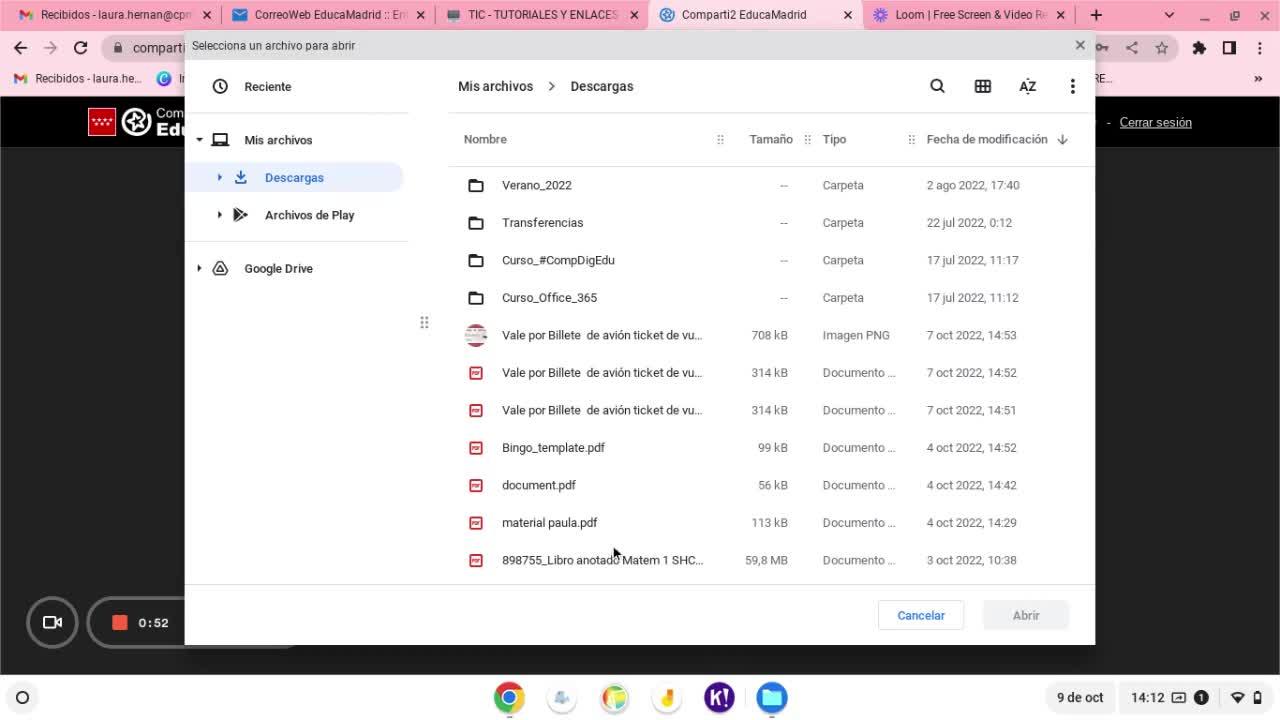The width and height of the screenshot is (1280, 720).
Task: Launch Google Chrome from the shelf
Action: point(509,697)
